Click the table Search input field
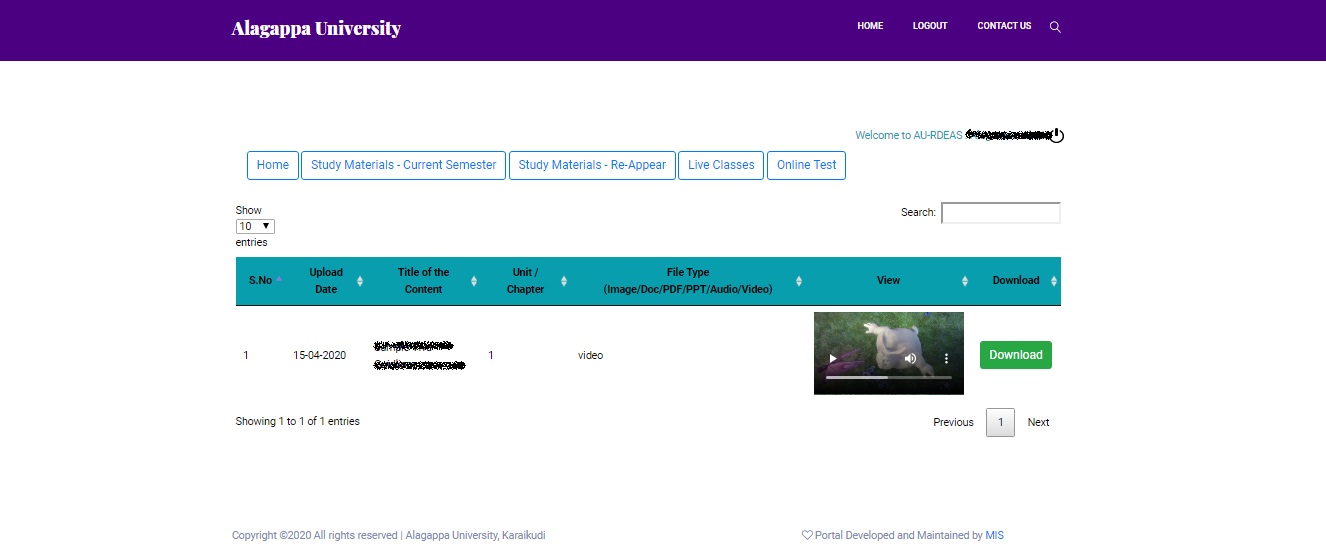Image resolution: width=1326 pixels, height=552 pixels. pyautogui.click(x=1001, y=212)
